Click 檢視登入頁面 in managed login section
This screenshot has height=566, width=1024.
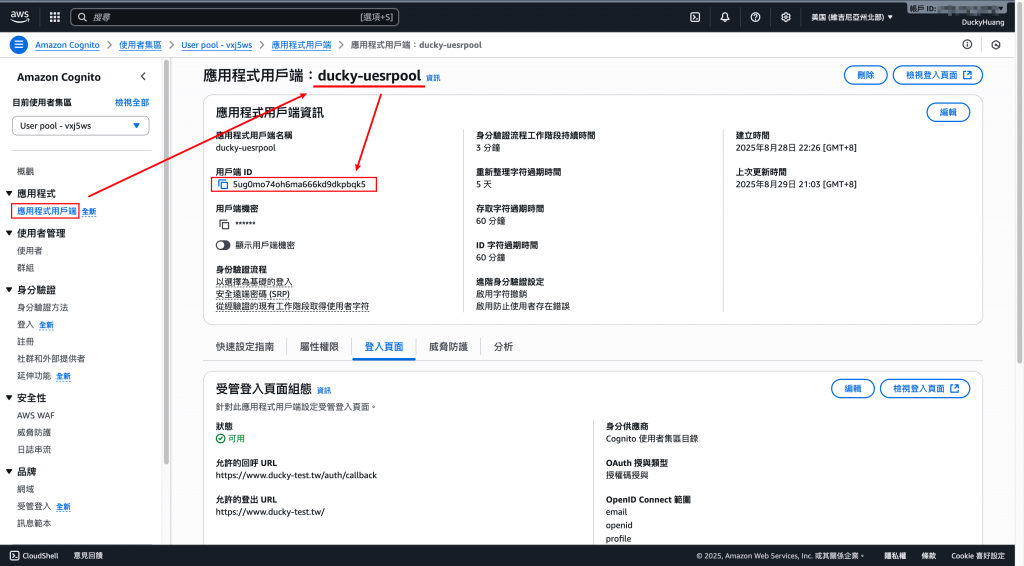pos(925,388)
